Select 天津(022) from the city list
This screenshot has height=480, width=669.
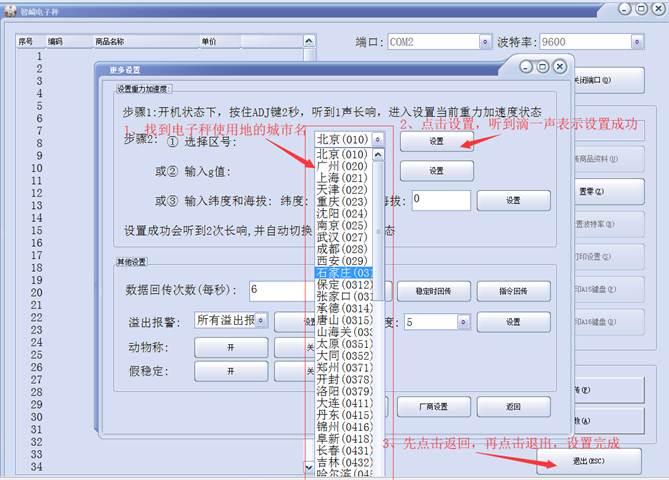343,190
